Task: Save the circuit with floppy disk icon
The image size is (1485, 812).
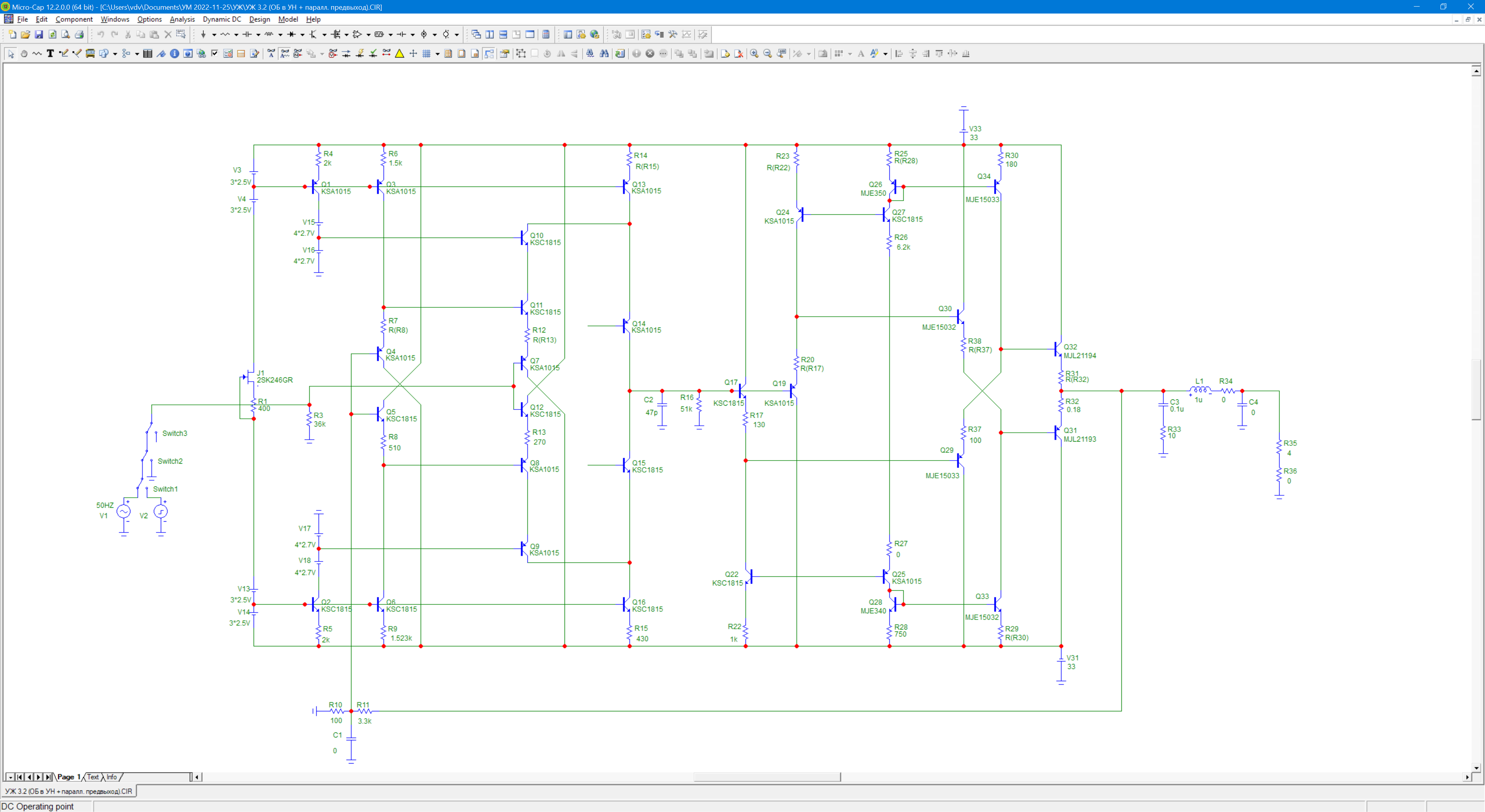Action: 39,34
